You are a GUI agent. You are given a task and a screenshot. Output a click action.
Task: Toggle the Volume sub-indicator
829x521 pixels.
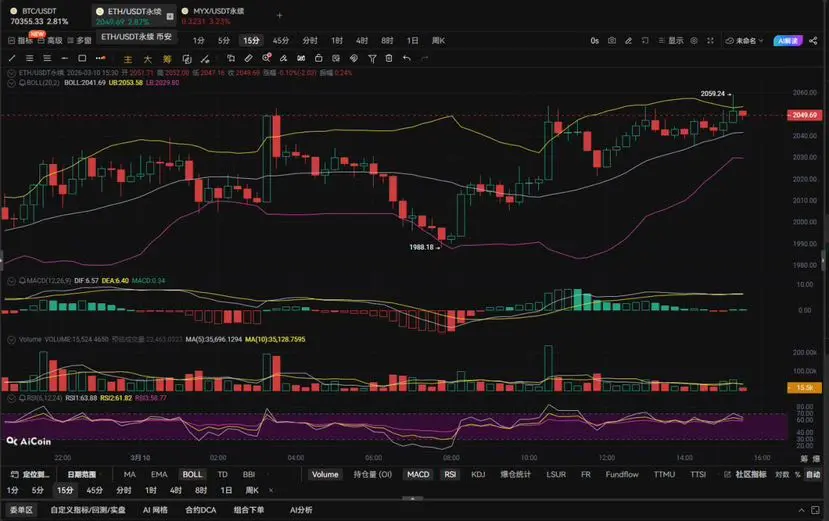[x=325, y=474]
